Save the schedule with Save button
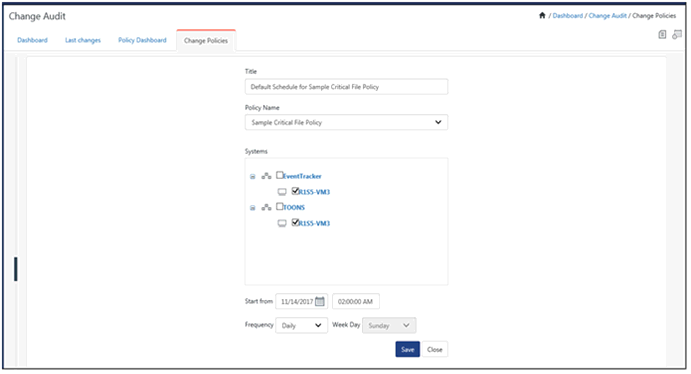 [408, 349]
